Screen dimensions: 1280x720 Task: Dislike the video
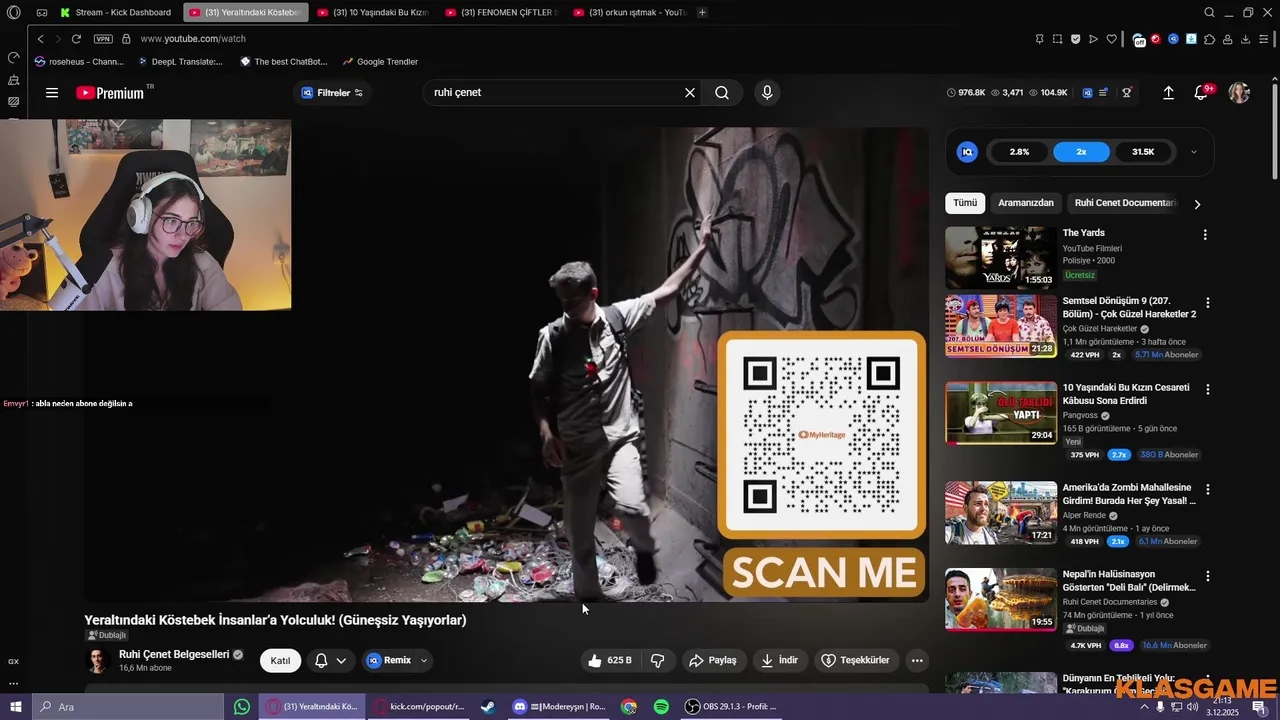click(658, 661)
